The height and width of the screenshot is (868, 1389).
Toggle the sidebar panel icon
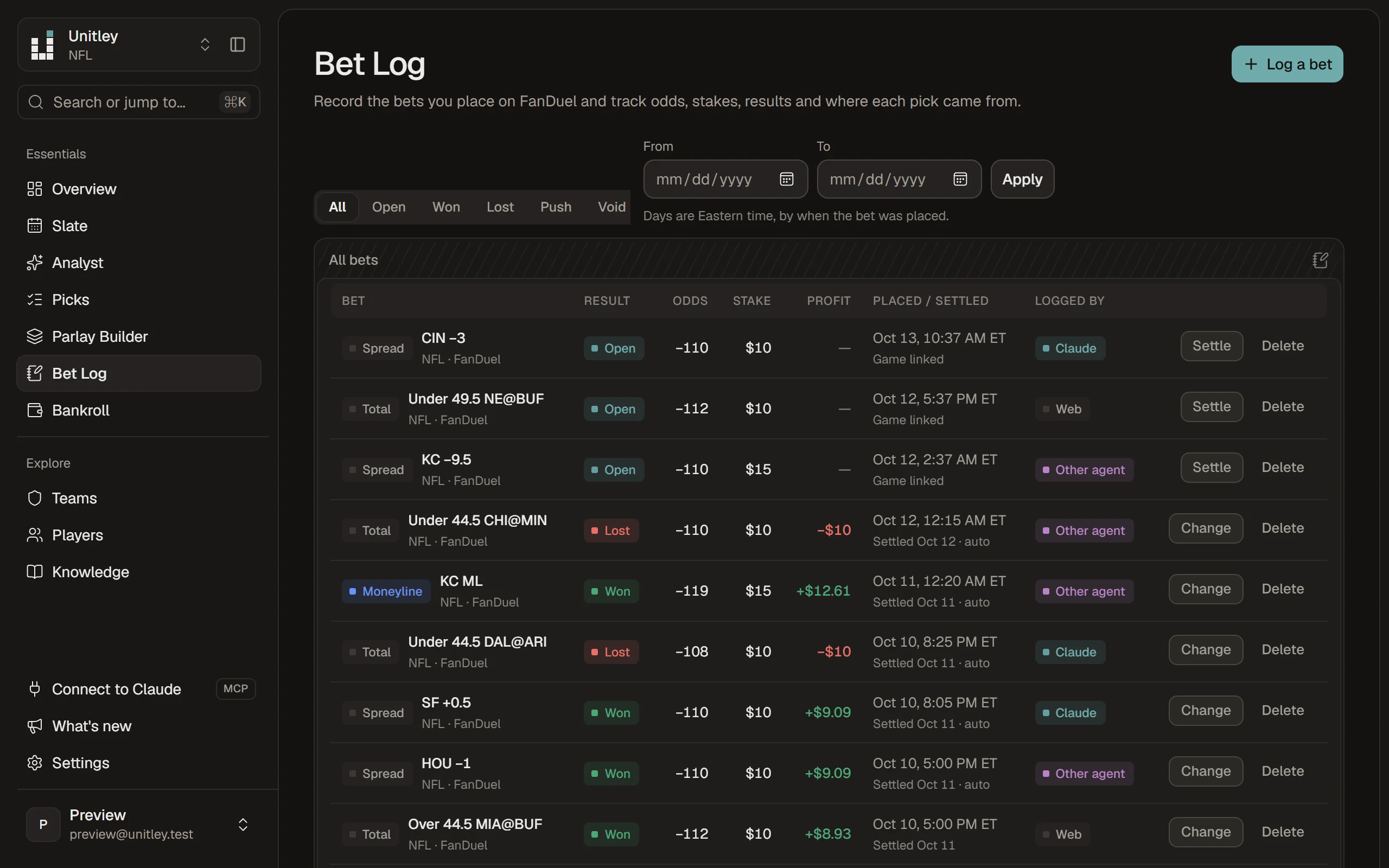(238, 44)
